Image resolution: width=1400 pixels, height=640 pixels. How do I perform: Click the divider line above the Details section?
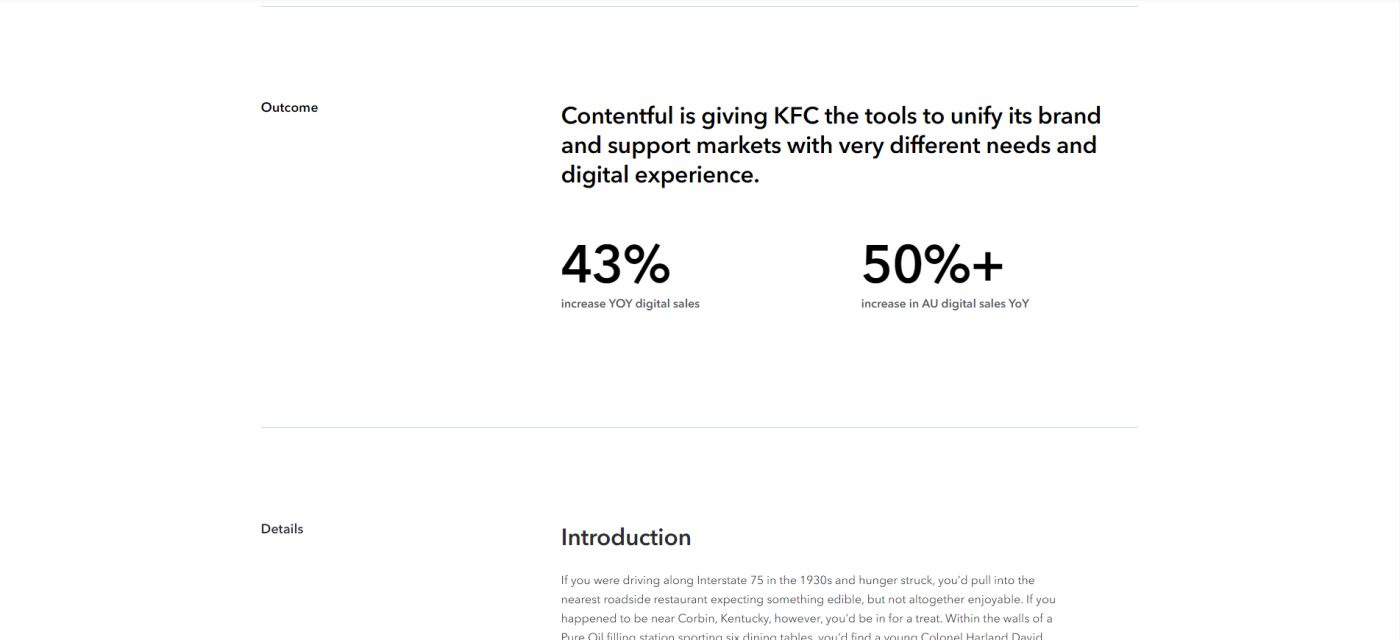(x=699, y=428)
